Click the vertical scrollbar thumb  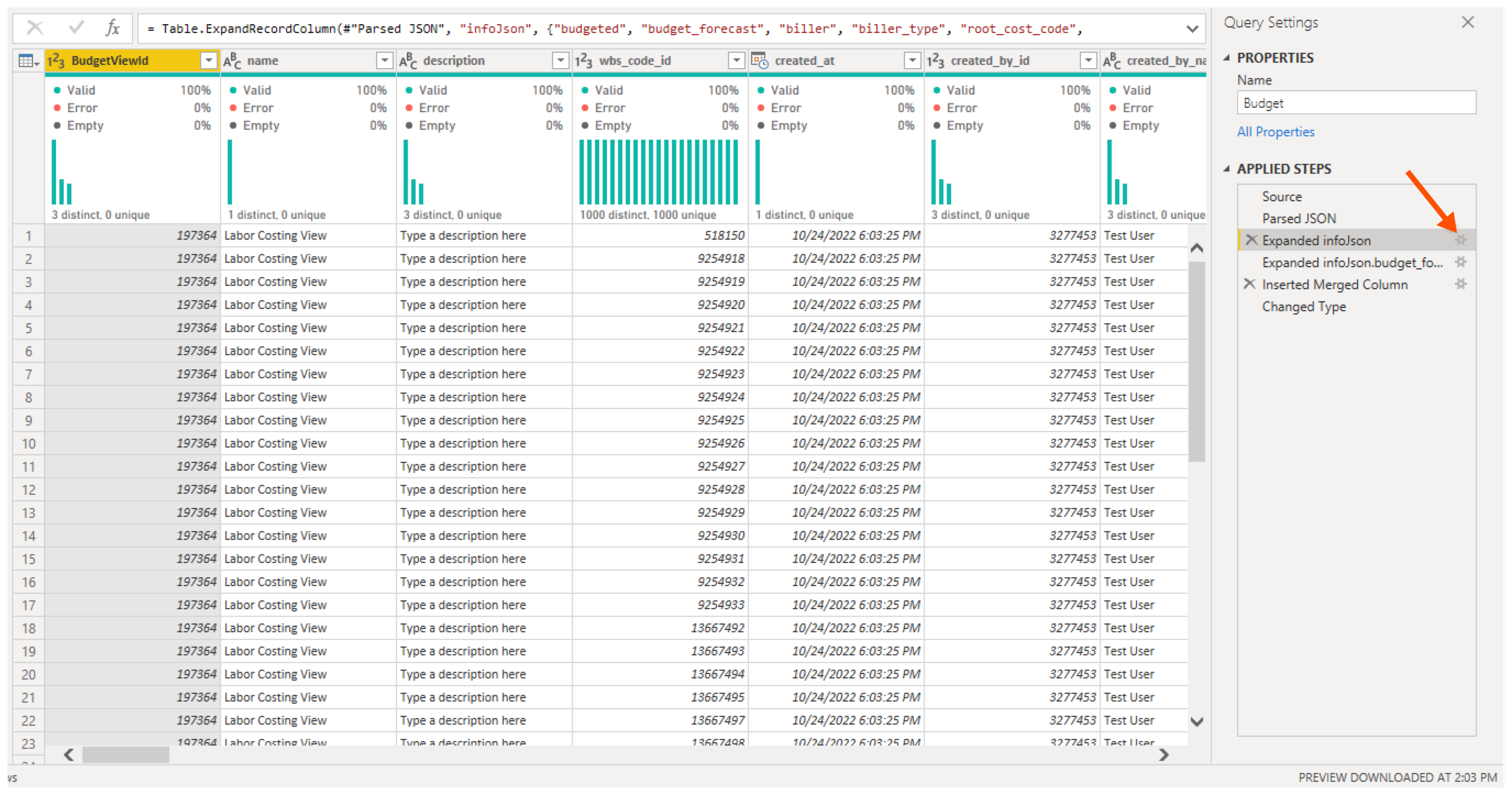point(1196,361)
